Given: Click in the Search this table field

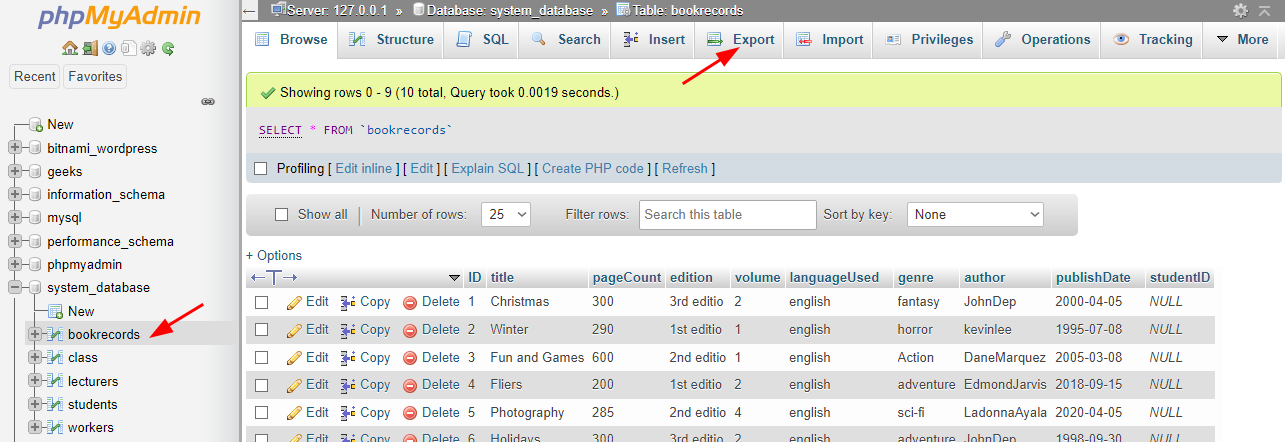Looking at the screenshot, I should pyautogui.click(x=728, y=214).
